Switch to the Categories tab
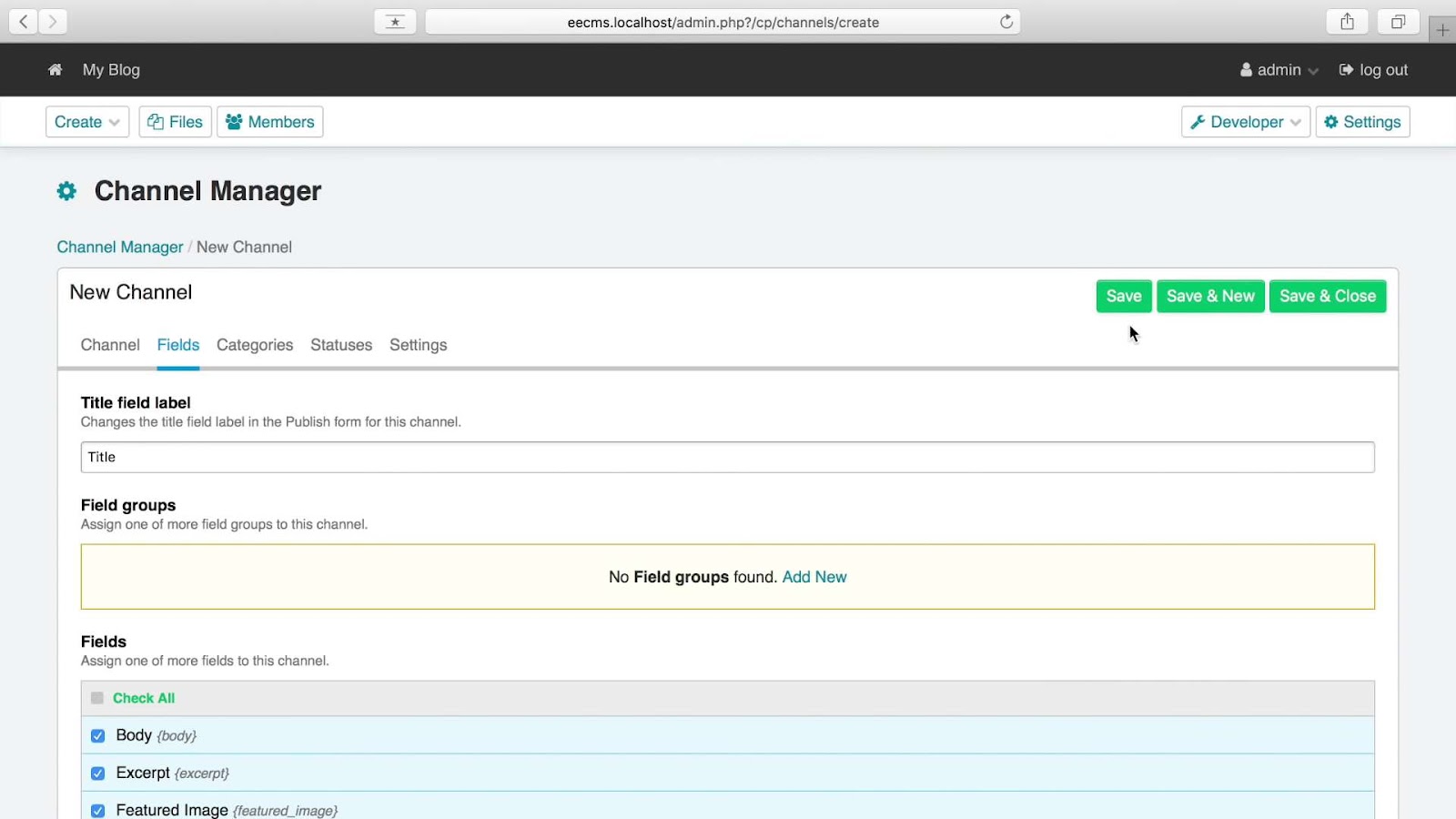 255,345
